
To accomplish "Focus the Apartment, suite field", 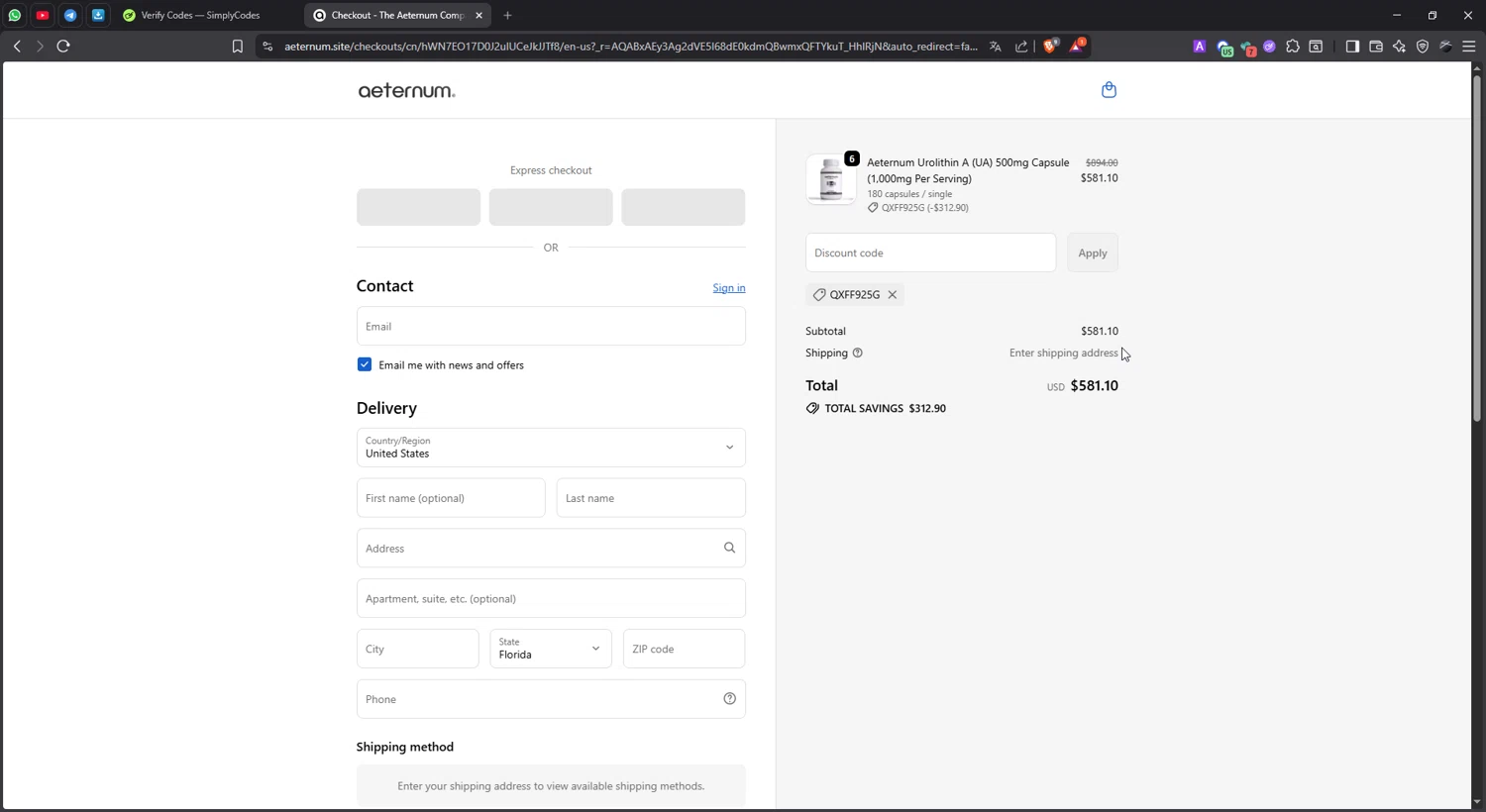I will point(551,599).
